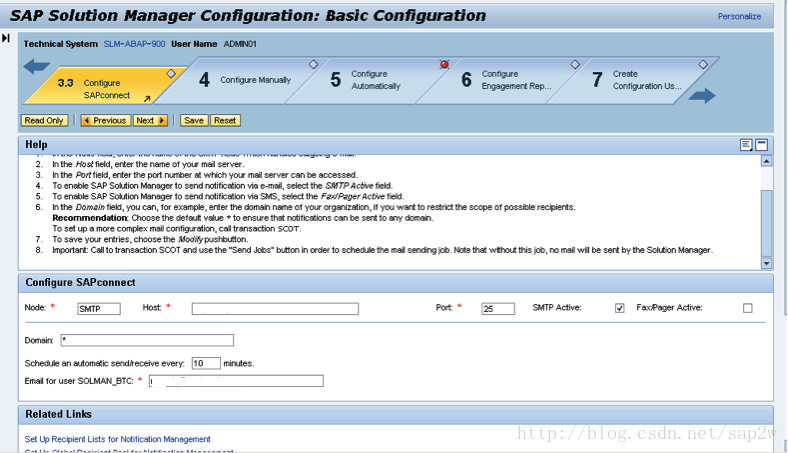The height and width of the screenshot is (453, 788).
Task: Click red status icon on Configure Automatically
Action: [x=444, y=64]
